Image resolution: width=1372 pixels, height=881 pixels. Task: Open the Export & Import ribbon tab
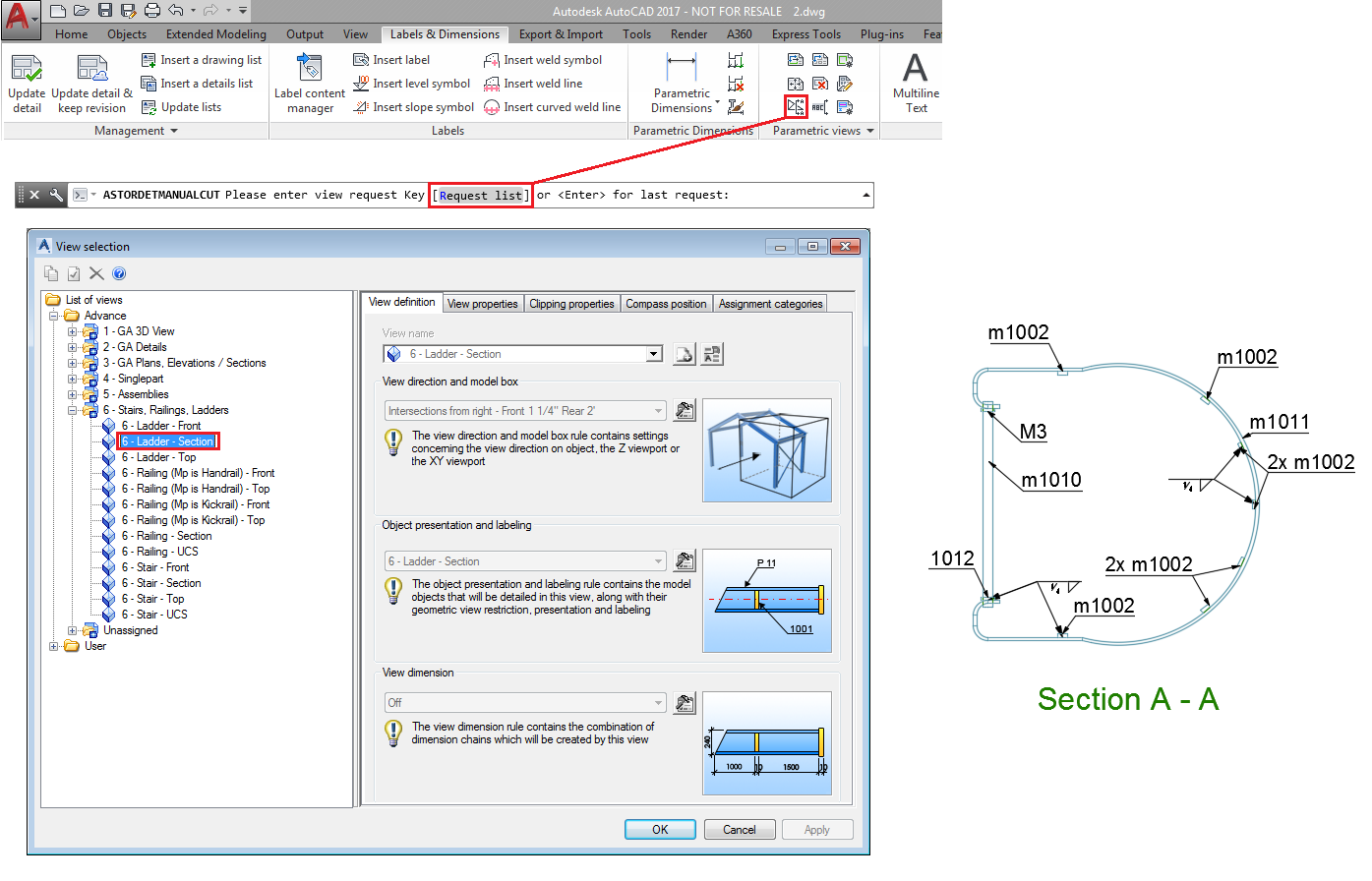tap(561, 34)
